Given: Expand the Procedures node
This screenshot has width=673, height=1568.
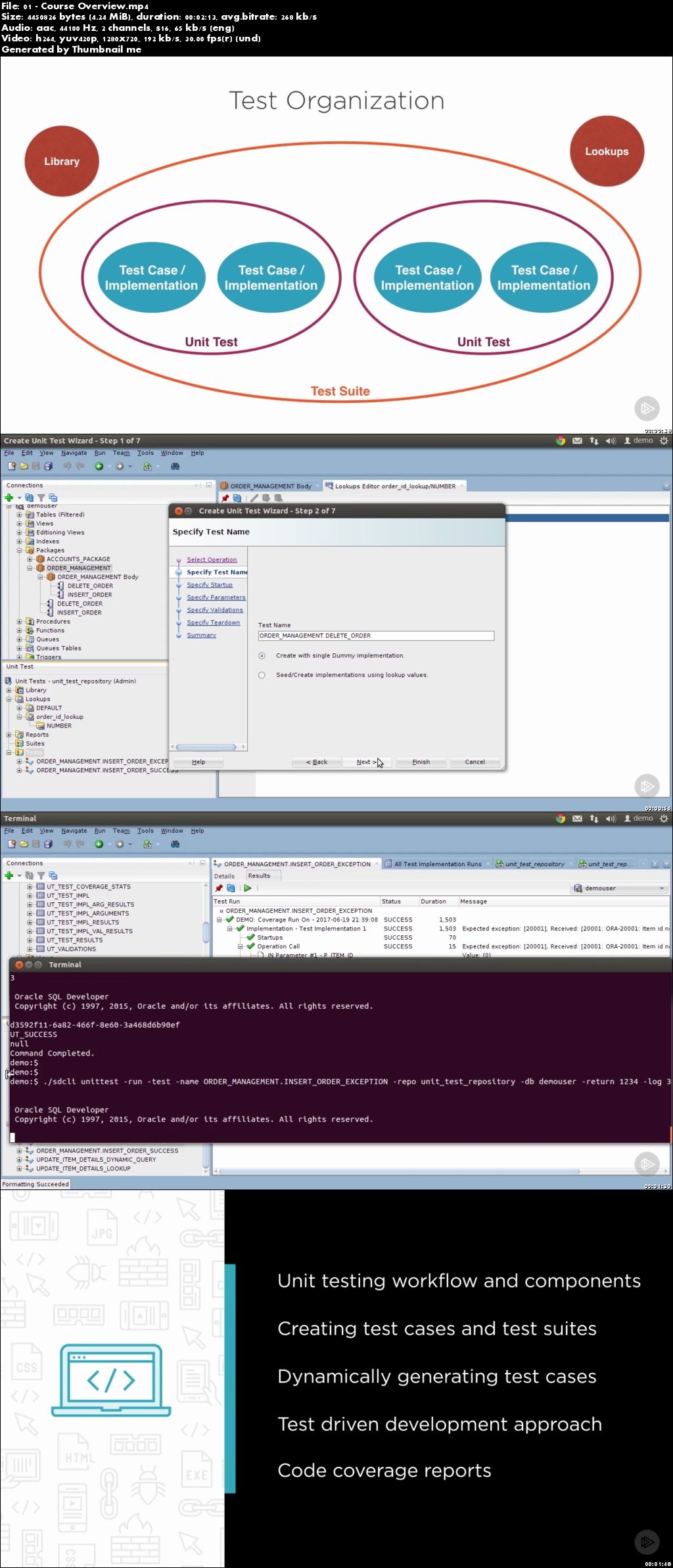Looking at the screenshot, I should coord(20,621).
